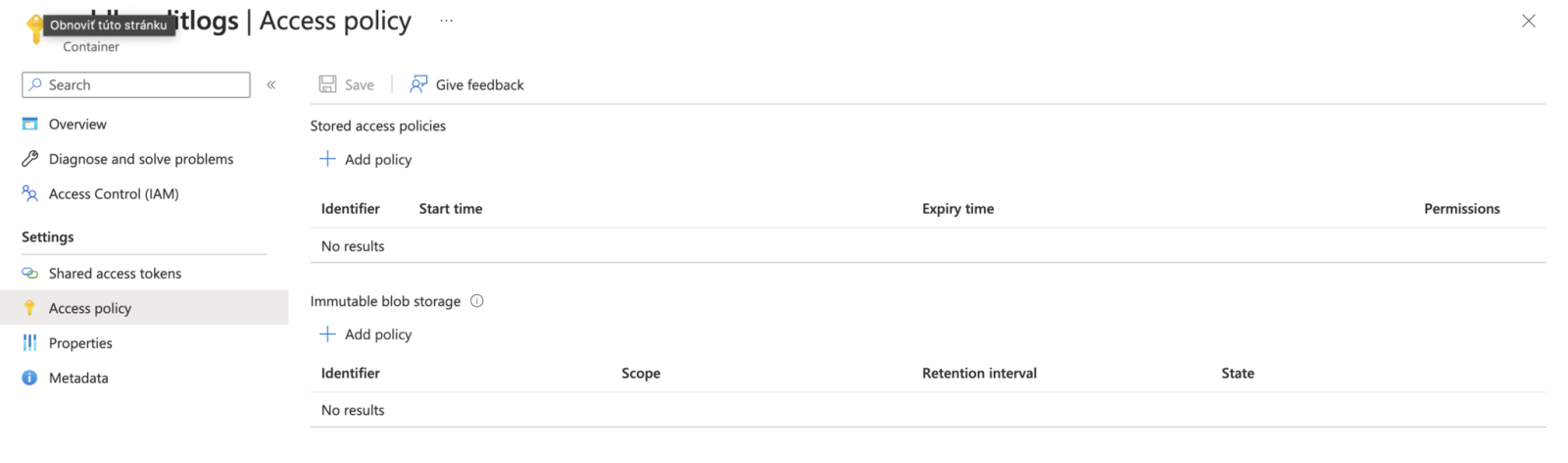Click the Access Control (IAM) people icon
Screen dimensions: 1568x463
30,194
